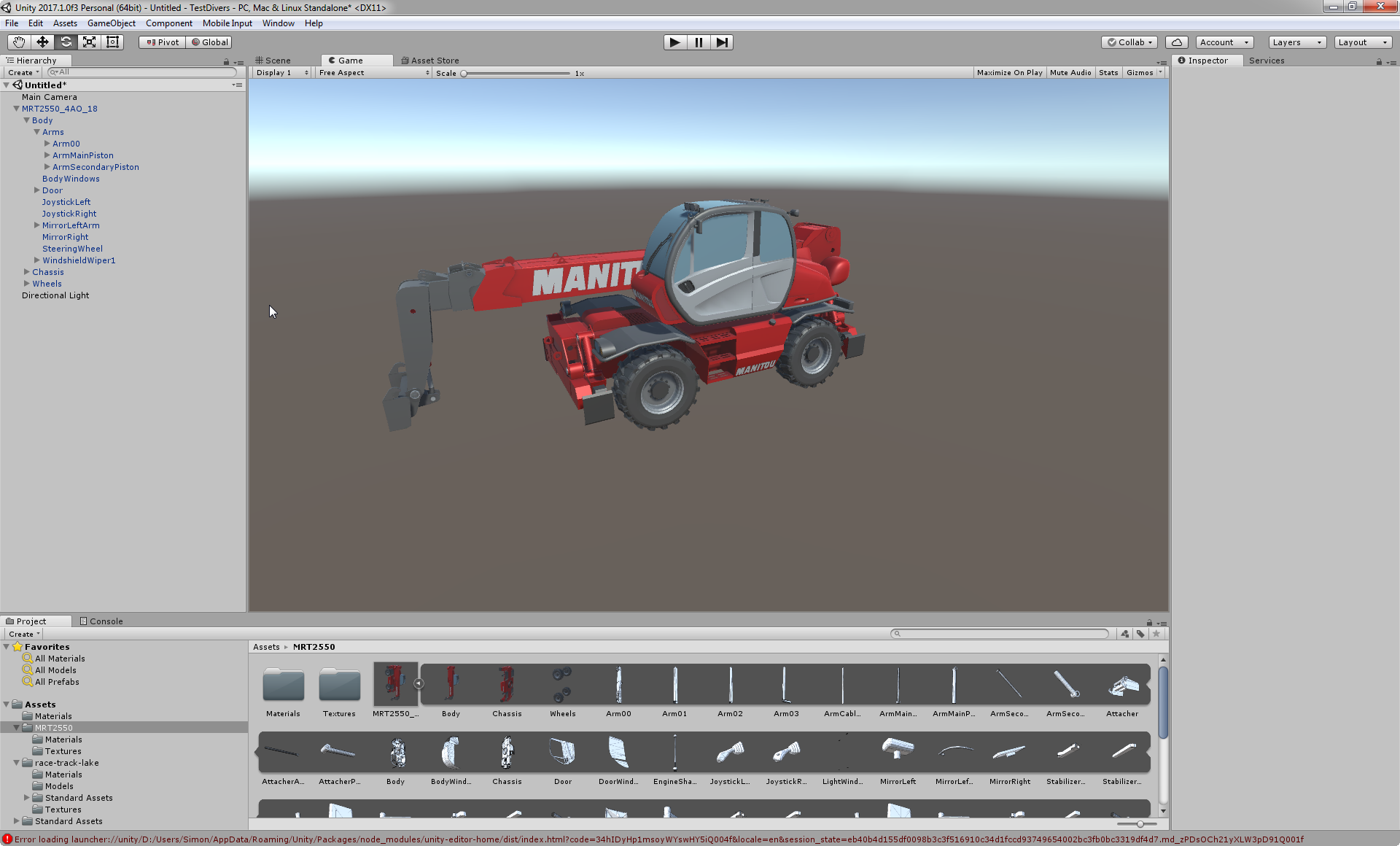Click the Step frame button
The image size is (1400, 846).
click(722, 42)
